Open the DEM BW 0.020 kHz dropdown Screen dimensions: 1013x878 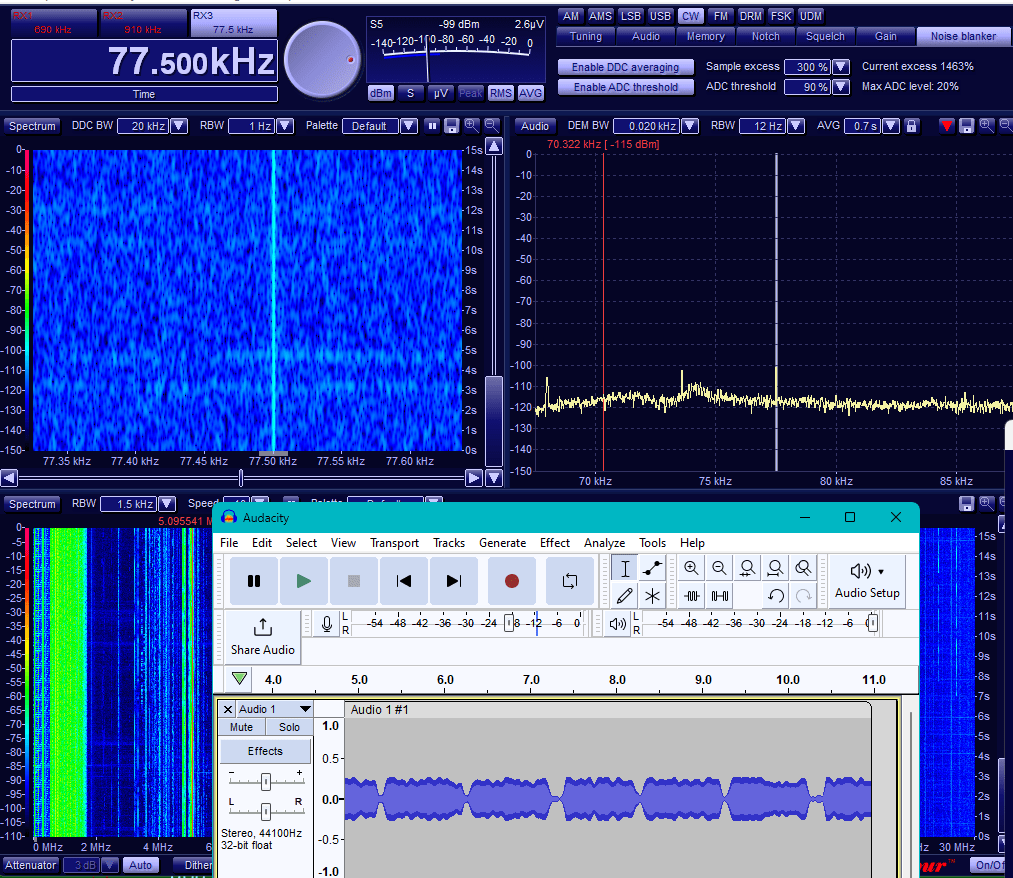(690, 126)
